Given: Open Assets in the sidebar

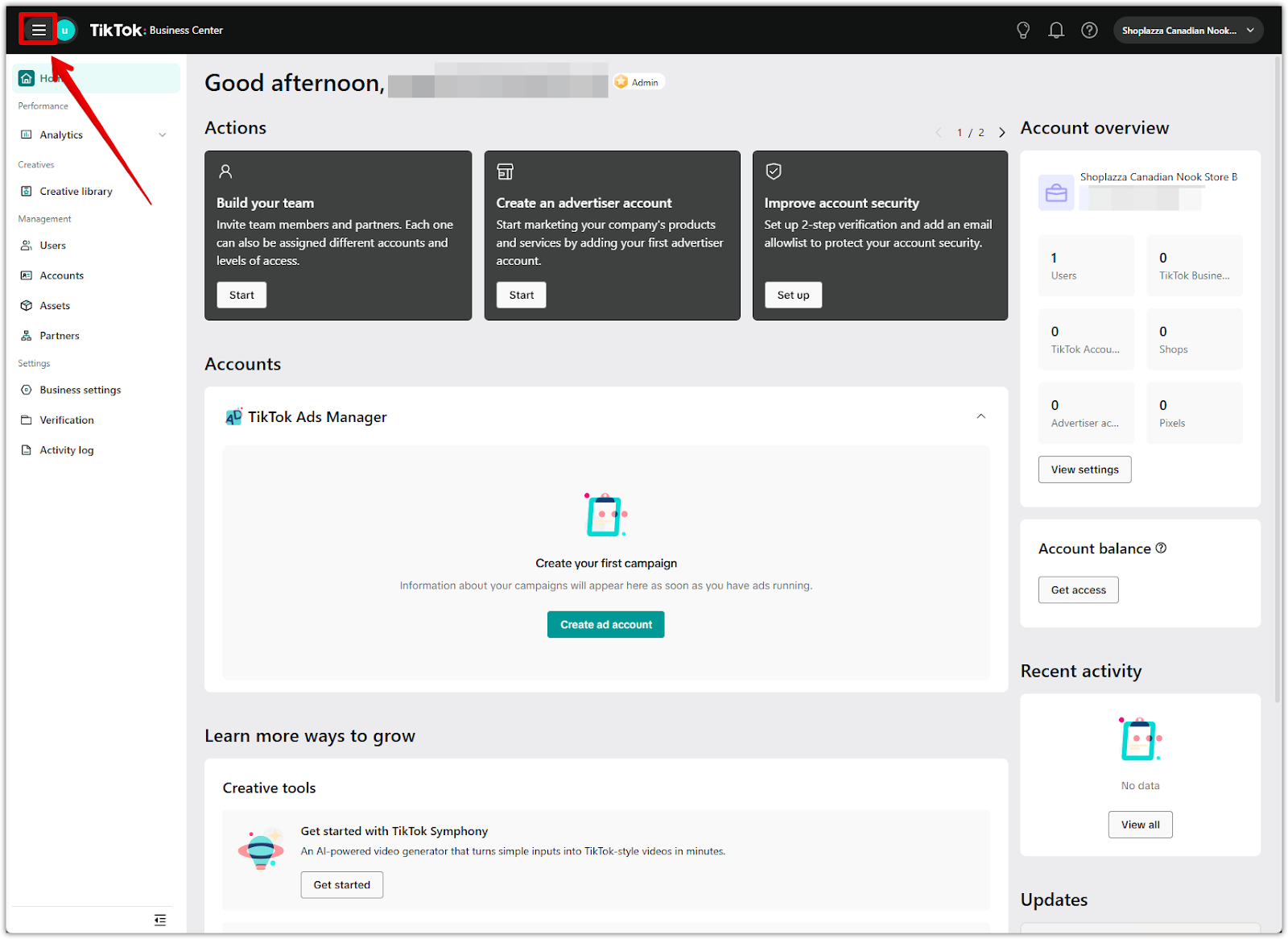Looking at the screenshot, I should (96, 306).
